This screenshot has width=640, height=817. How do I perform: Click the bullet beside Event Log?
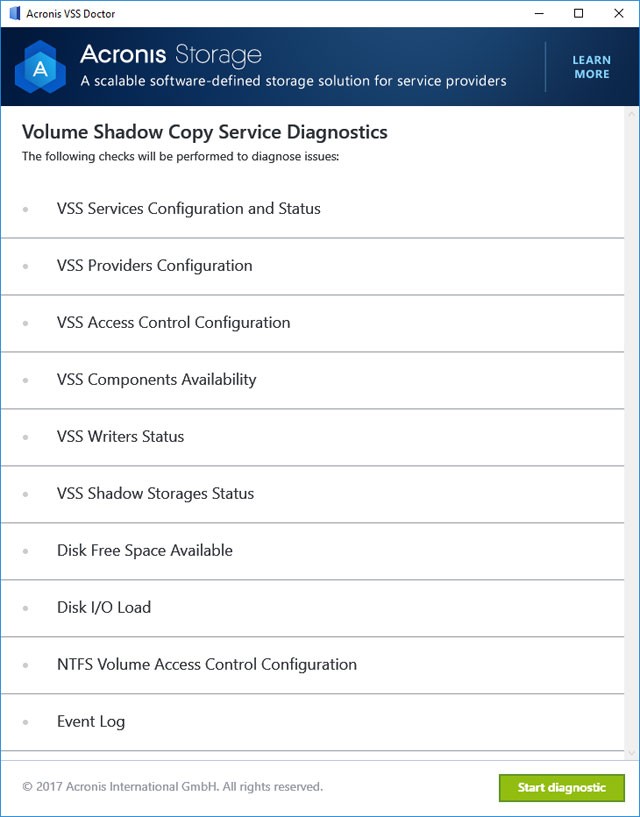(25, 722)
